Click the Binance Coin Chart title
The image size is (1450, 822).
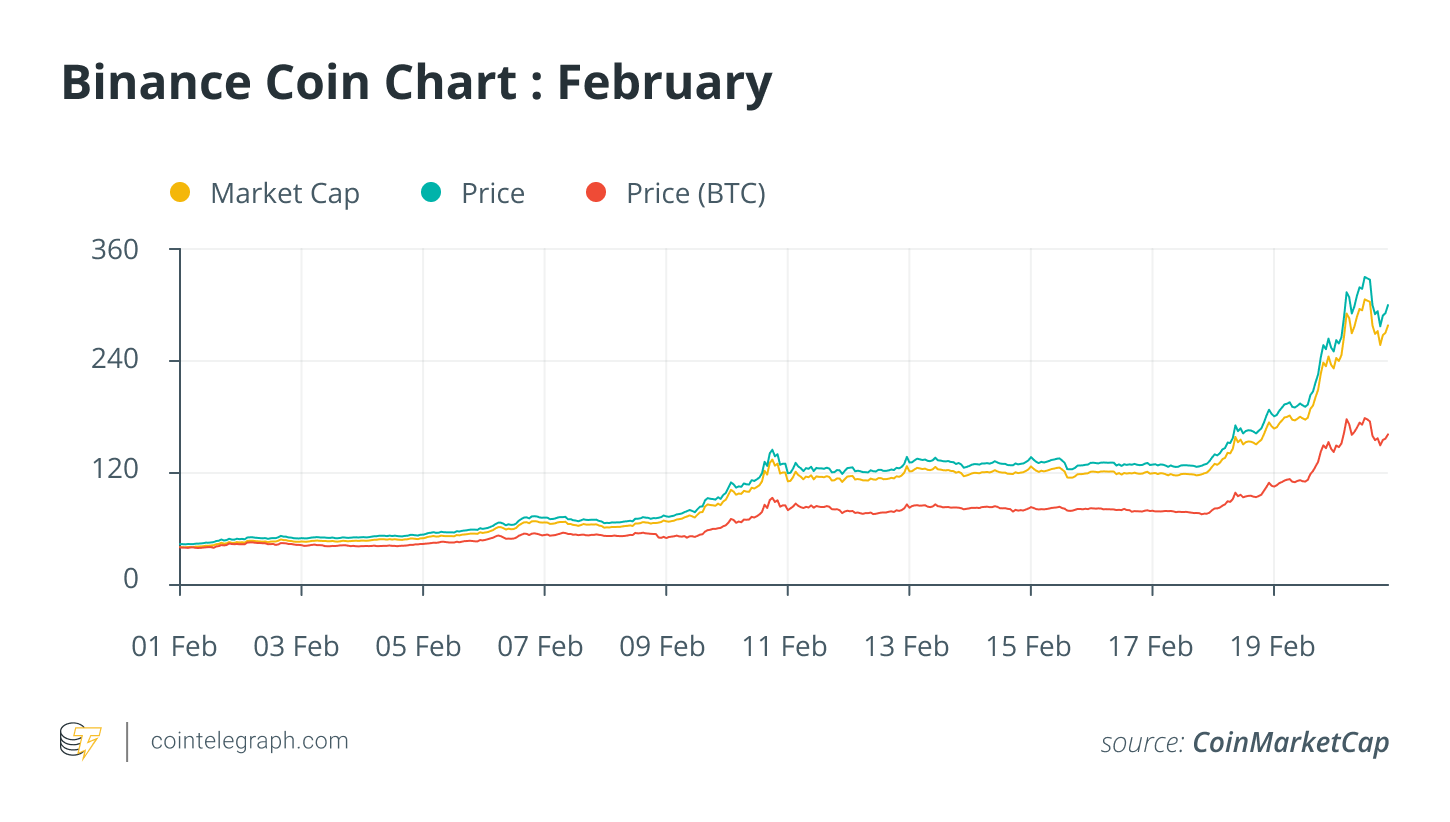pos(416,83)
